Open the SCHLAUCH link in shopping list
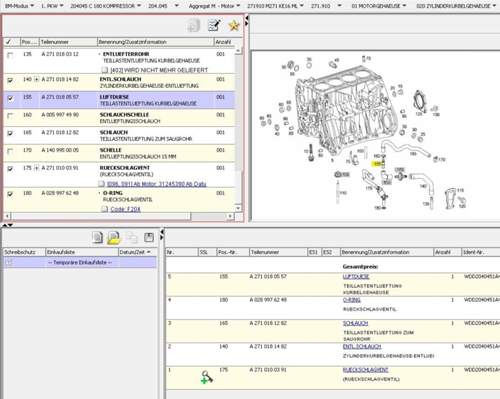The width and height of the screenshot is (500, 399). pos(355,323)
